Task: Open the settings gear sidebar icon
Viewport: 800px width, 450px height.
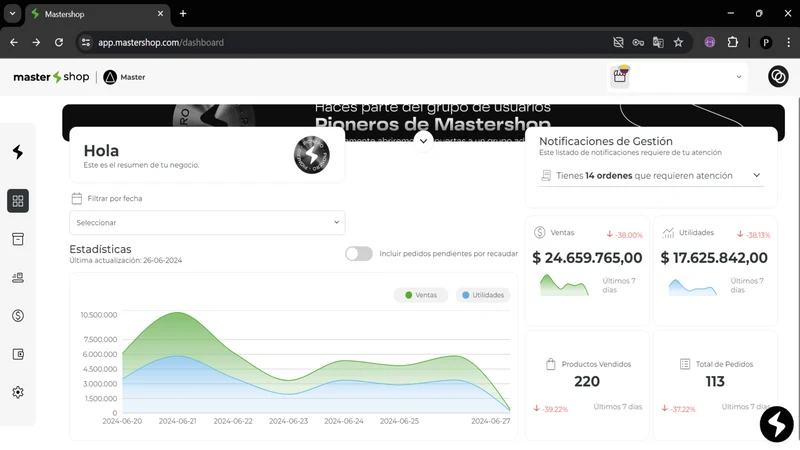Action: [18, 392]
